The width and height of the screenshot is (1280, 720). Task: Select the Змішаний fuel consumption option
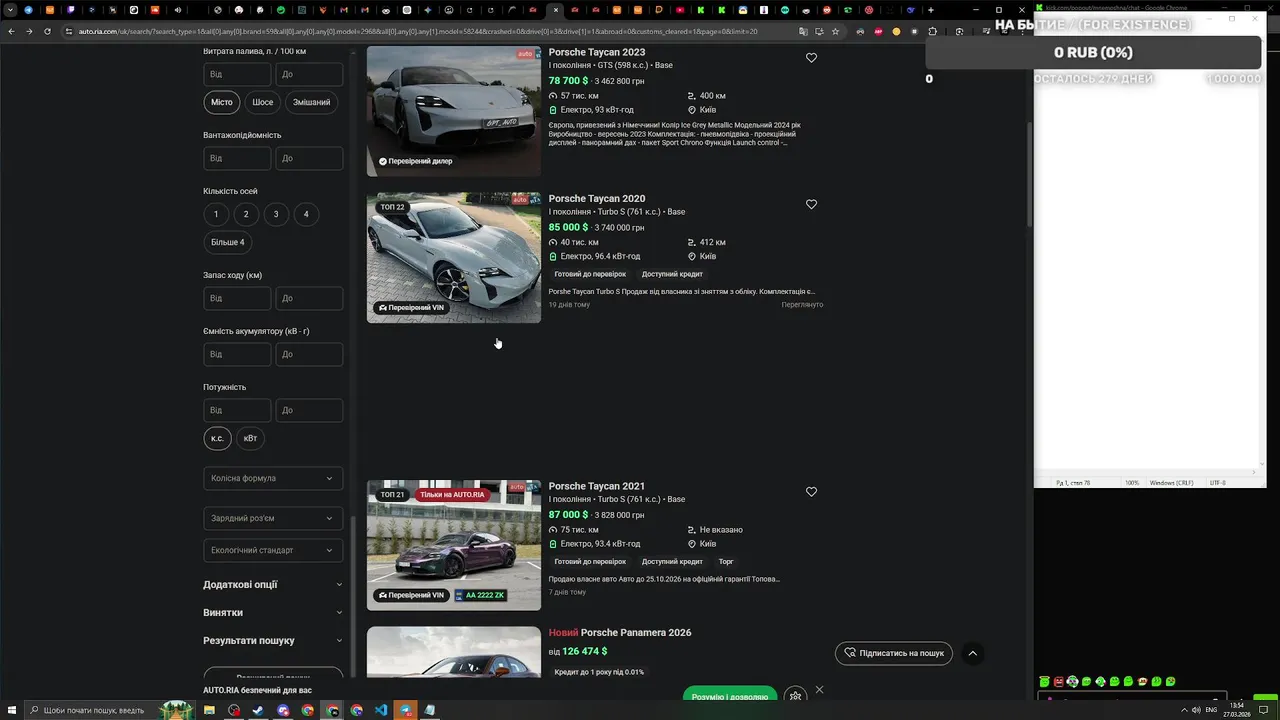click(311, 102)
